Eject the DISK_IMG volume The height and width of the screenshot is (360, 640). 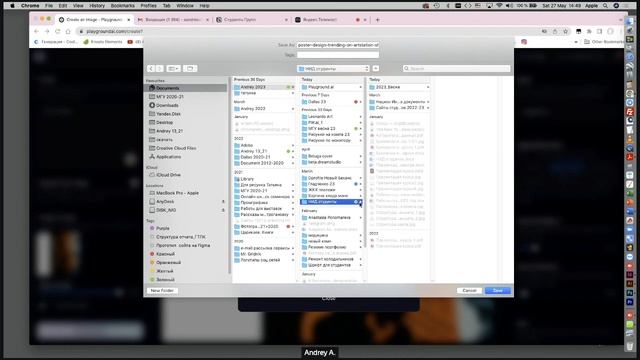pos(223,210)
